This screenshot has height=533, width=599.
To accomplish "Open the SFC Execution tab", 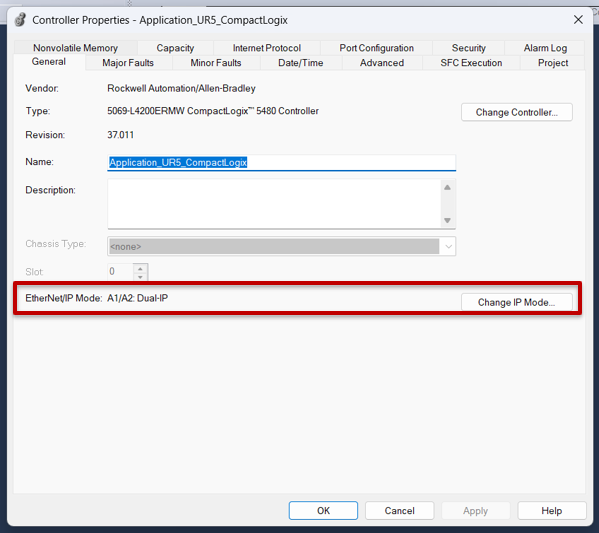I will click(x=471, y=63).
